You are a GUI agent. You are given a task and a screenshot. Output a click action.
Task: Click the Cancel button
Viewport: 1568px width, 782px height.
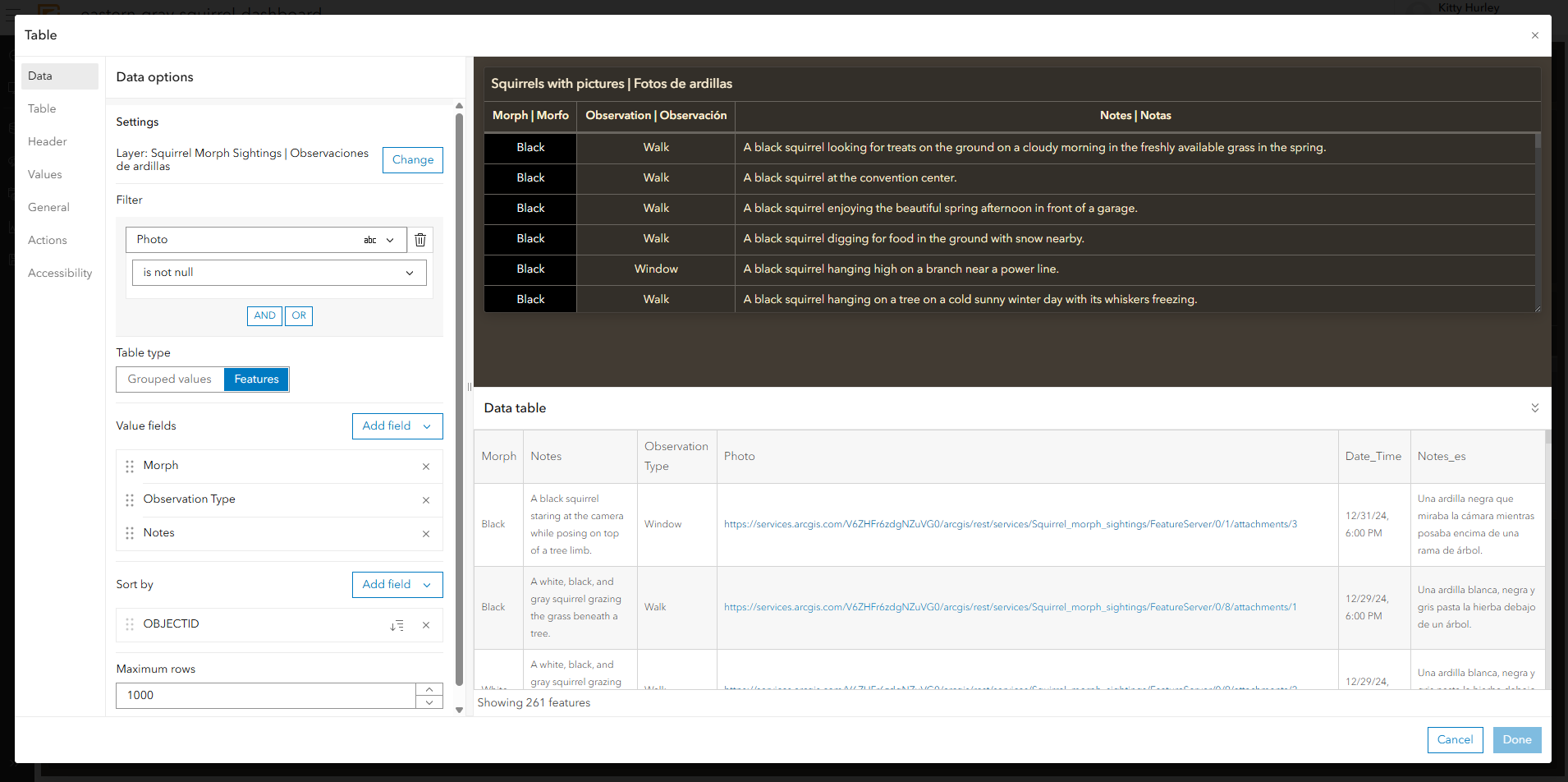click(1455, 740)
